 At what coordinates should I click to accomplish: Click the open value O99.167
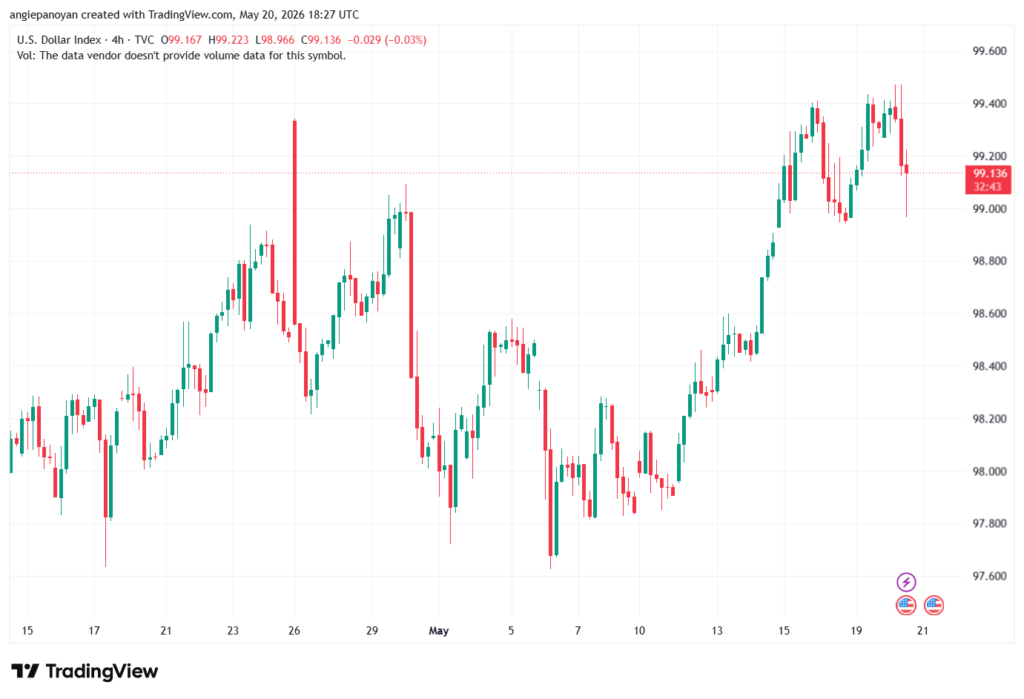(x=182, y=40)
